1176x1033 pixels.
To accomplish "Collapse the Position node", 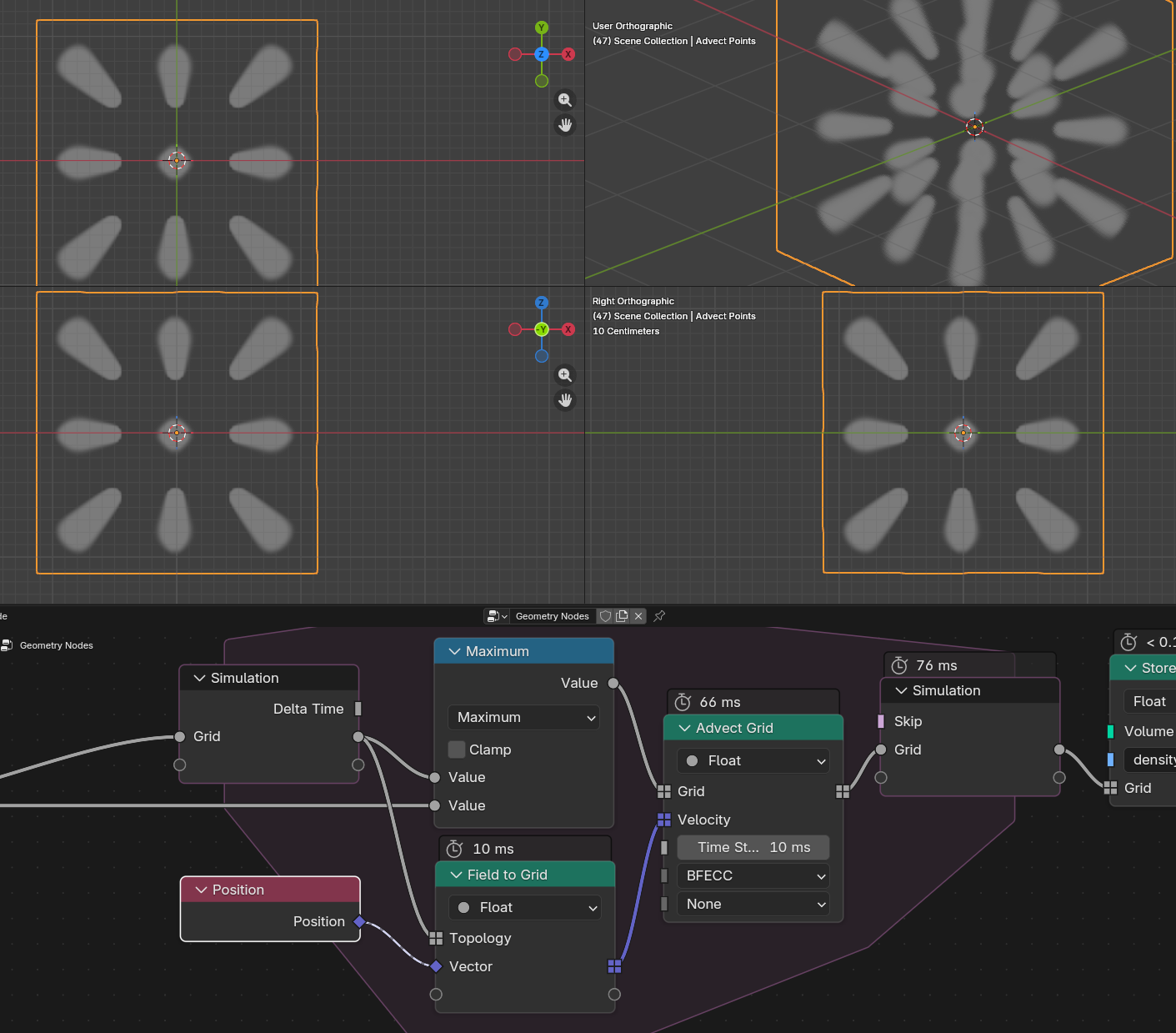I will coord(201,890).
